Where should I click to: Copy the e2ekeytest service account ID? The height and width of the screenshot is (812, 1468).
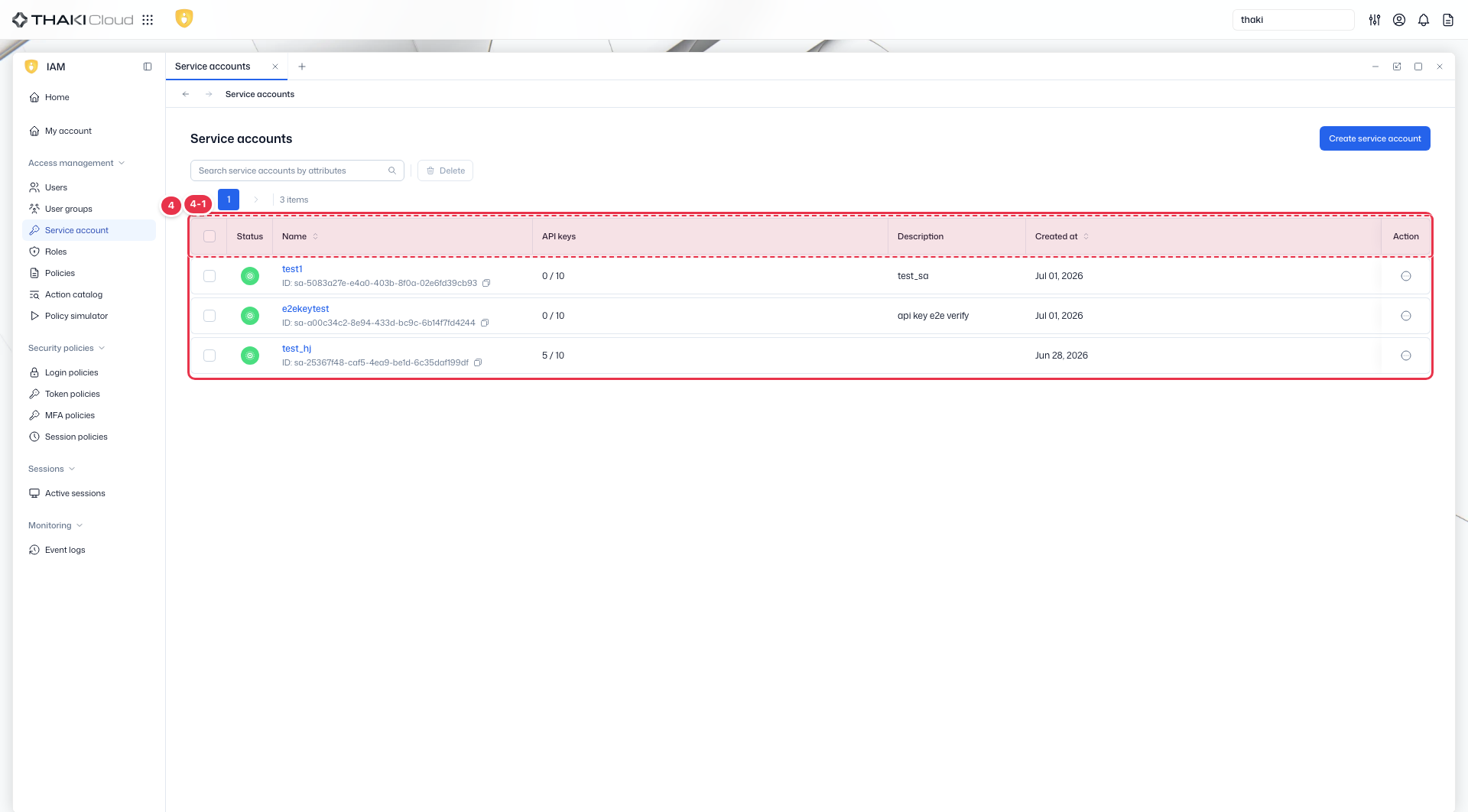(485, 323)
